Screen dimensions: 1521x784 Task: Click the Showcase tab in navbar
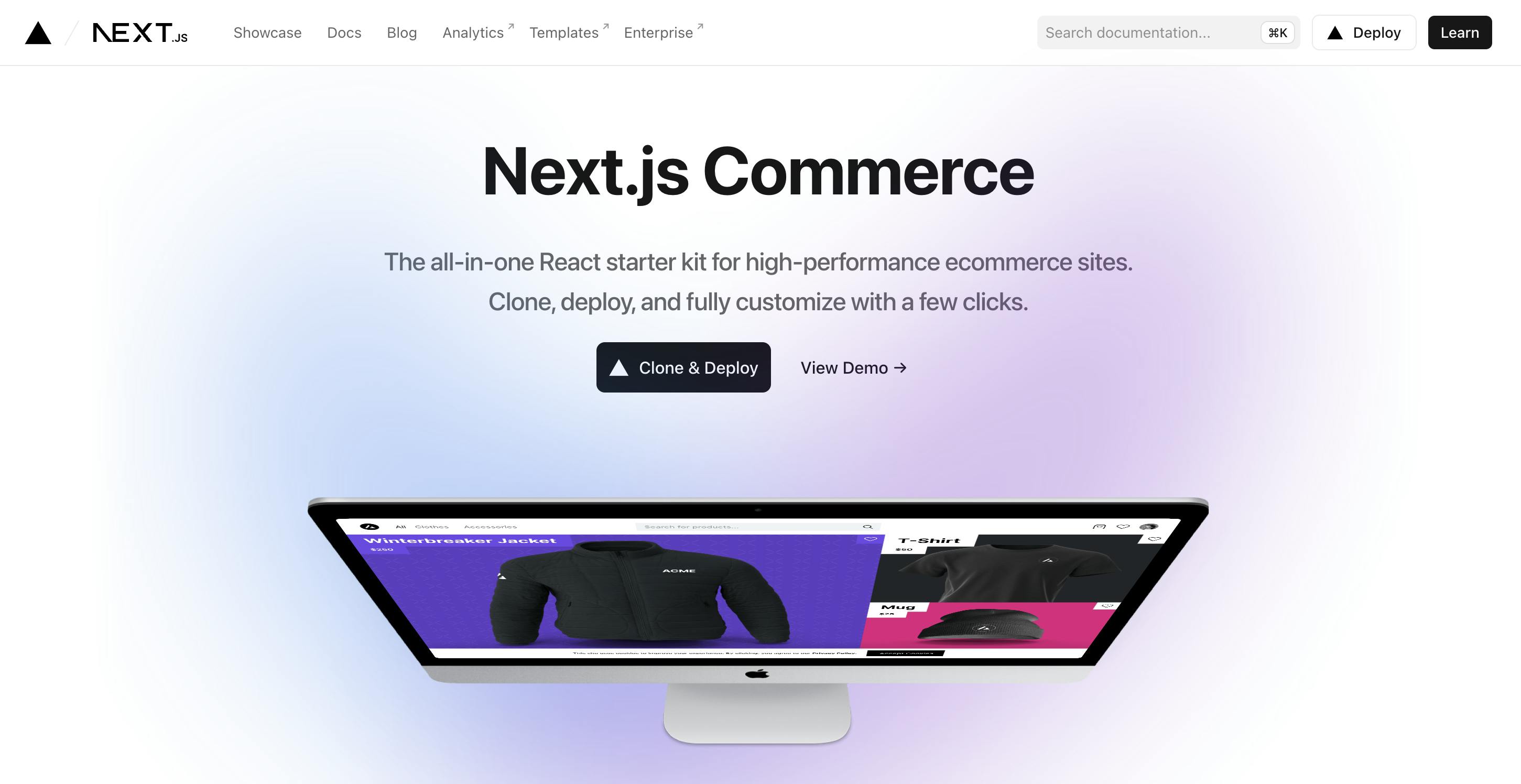pyautogui.click(x=267, y=32)
